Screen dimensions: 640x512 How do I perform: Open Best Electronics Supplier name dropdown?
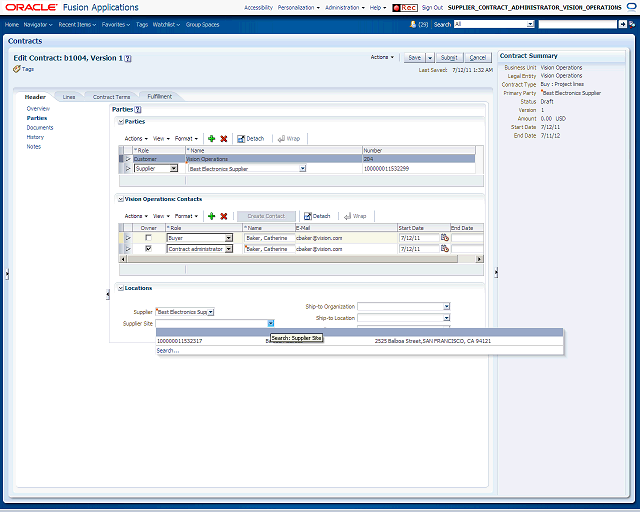[x=302, y=168]
